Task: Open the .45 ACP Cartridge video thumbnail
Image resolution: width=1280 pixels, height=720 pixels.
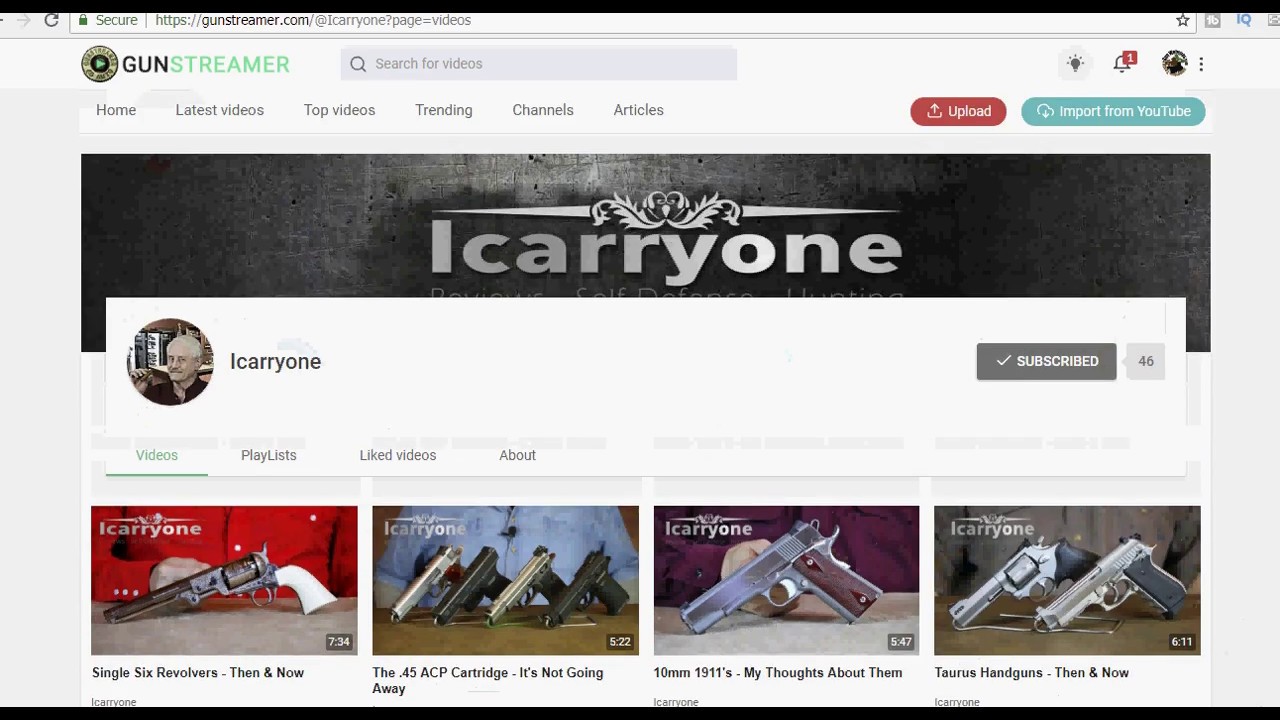Action: [505, 581]
